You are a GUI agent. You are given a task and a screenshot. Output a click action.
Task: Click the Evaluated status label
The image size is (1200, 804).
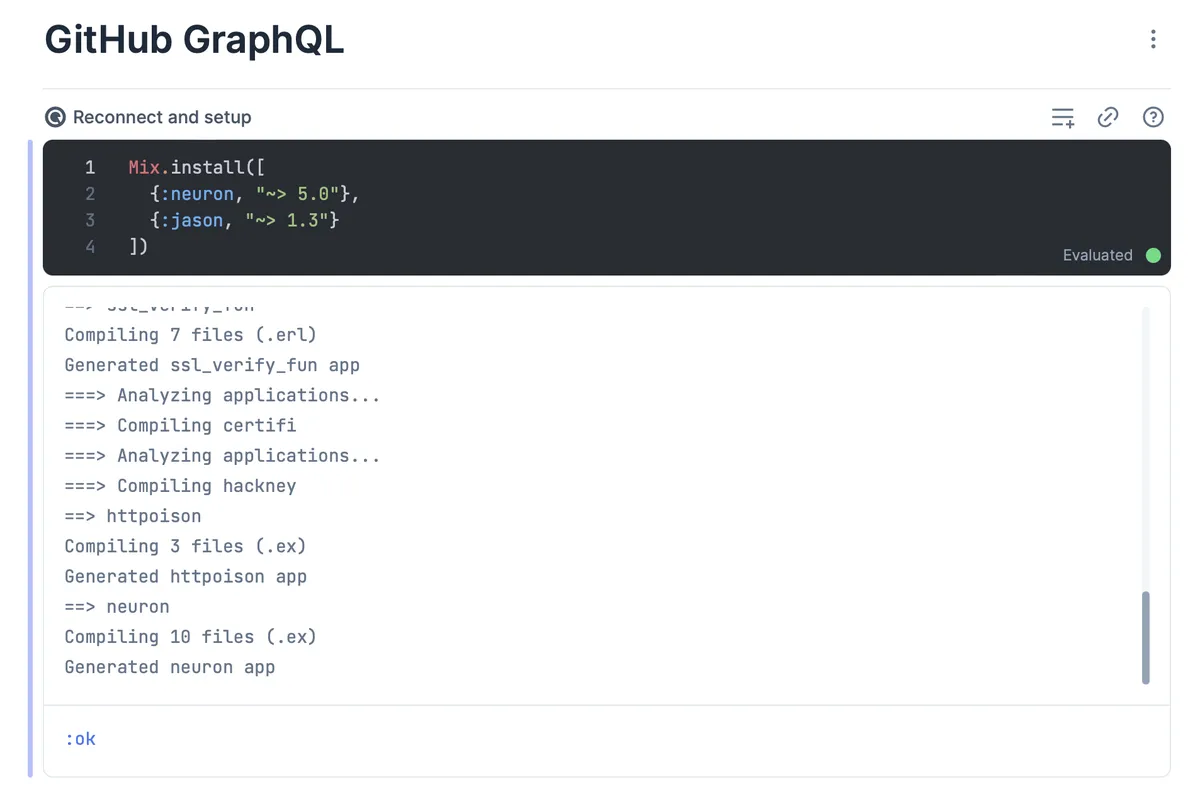tap(1097, 255)
